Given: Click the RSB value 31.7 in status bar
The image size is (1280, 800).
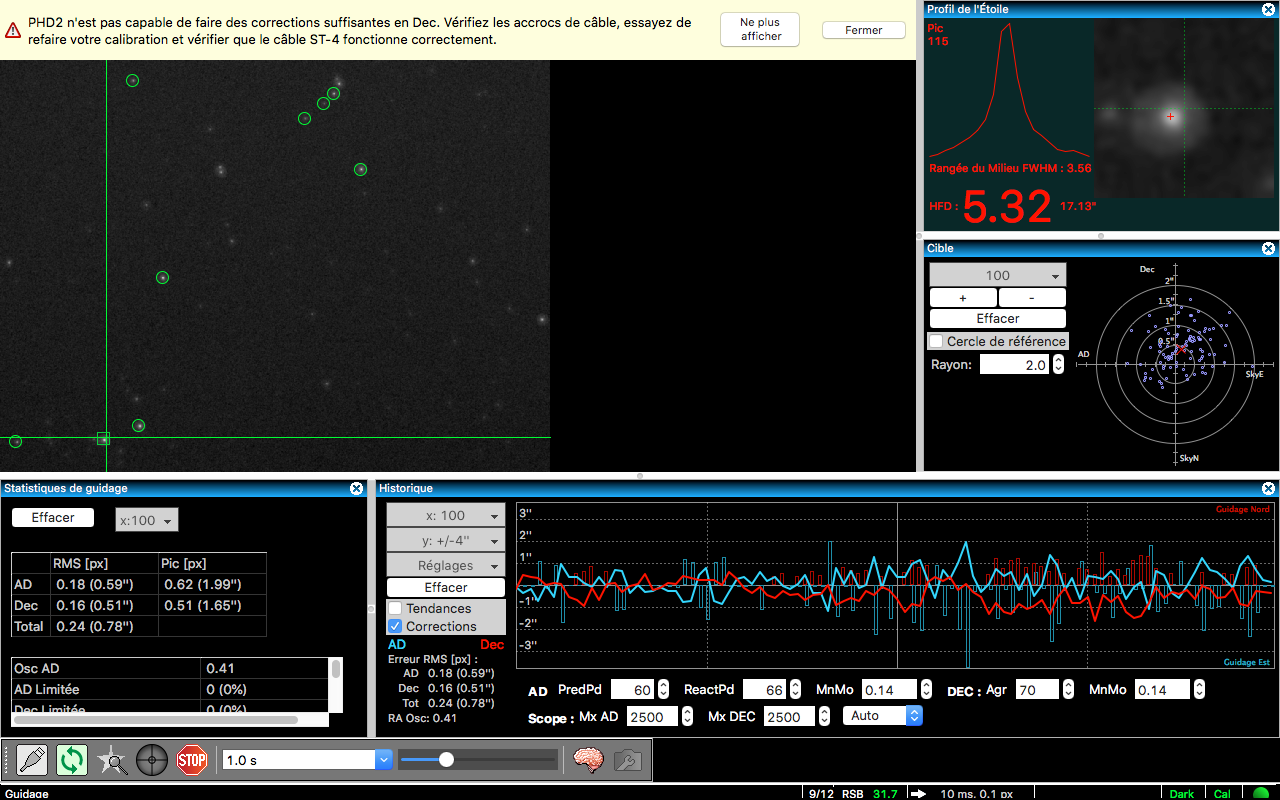Looking at the screenshot, I should [x=885, y=794].
